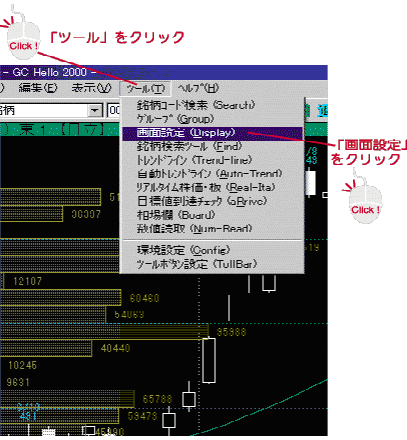The image size is (407, 440).
Task: Open the ヘルプ(H) menu
Action: point(198,89)
